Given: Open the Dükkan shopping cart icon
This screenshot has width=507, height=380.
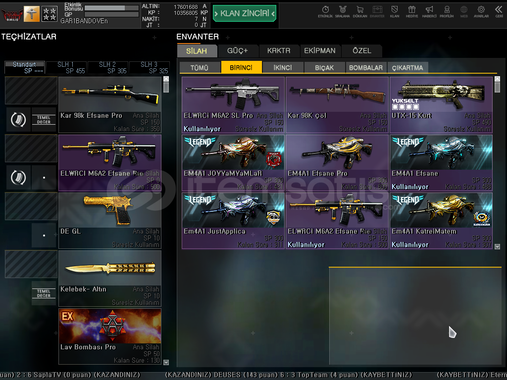Looking at the screenshot, I should (360, 11).
